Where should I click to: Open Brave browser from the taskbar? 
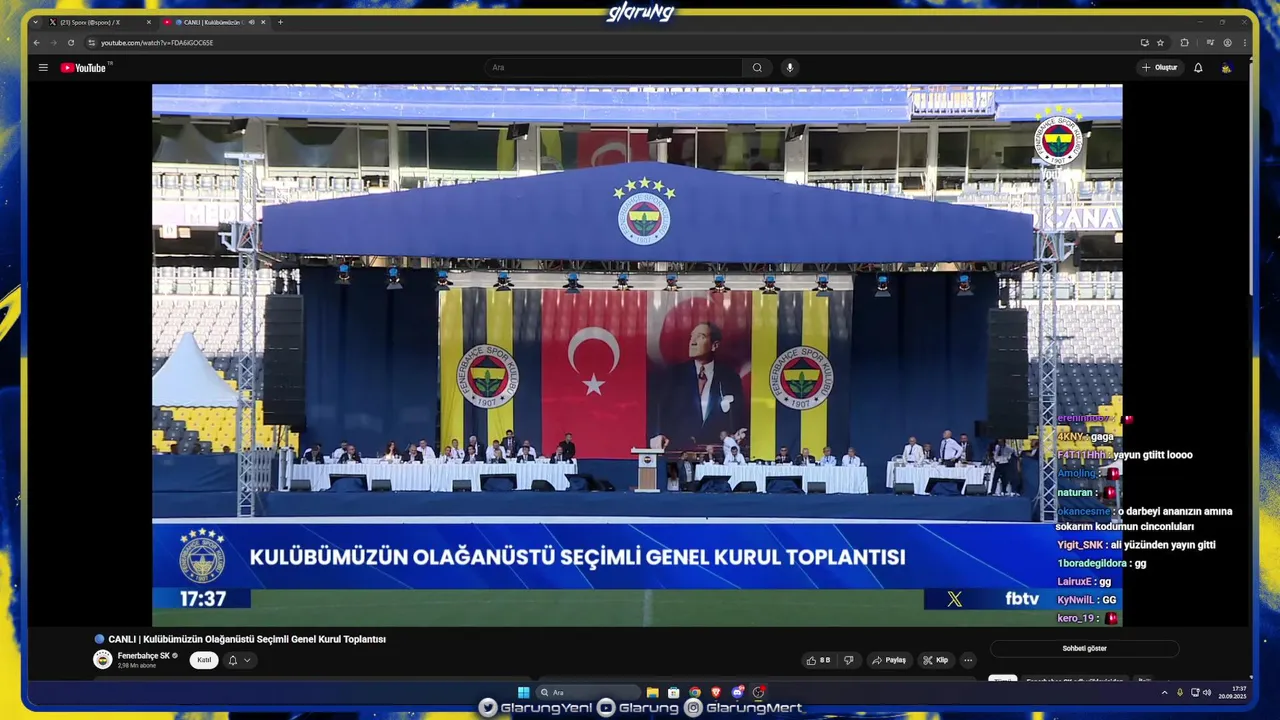coord(716,692)
